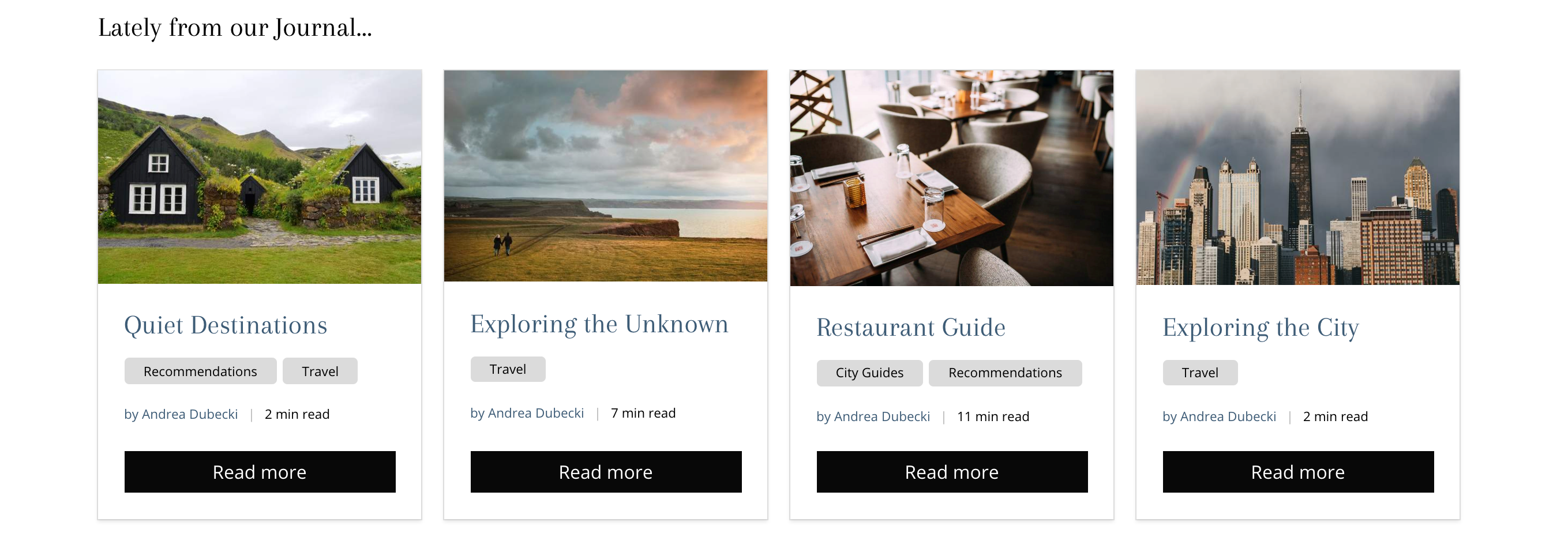Select Recommendations tag on Quiet Destinations card
This screenshot has height=548, width=1568.
[x=200, y=371]
